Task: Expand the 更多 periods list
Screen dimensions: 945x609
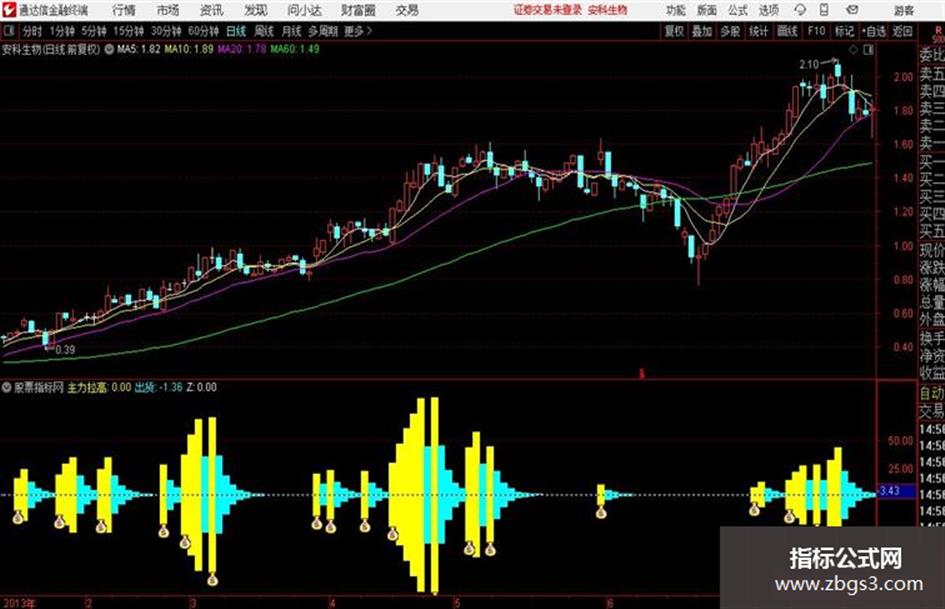Action: (x=358, y=31)
